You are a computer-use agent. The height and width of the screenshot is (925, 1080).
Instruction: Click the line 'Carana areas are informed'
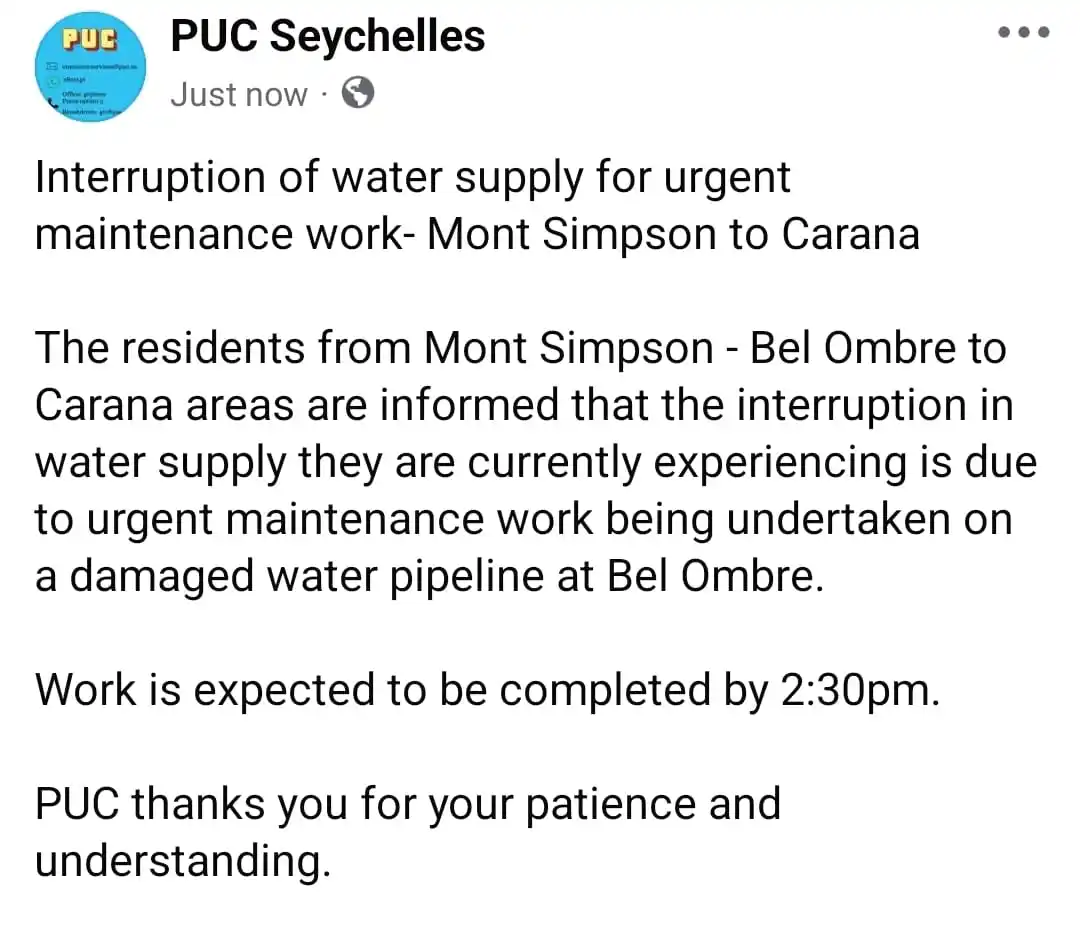[x=524, y=405]
